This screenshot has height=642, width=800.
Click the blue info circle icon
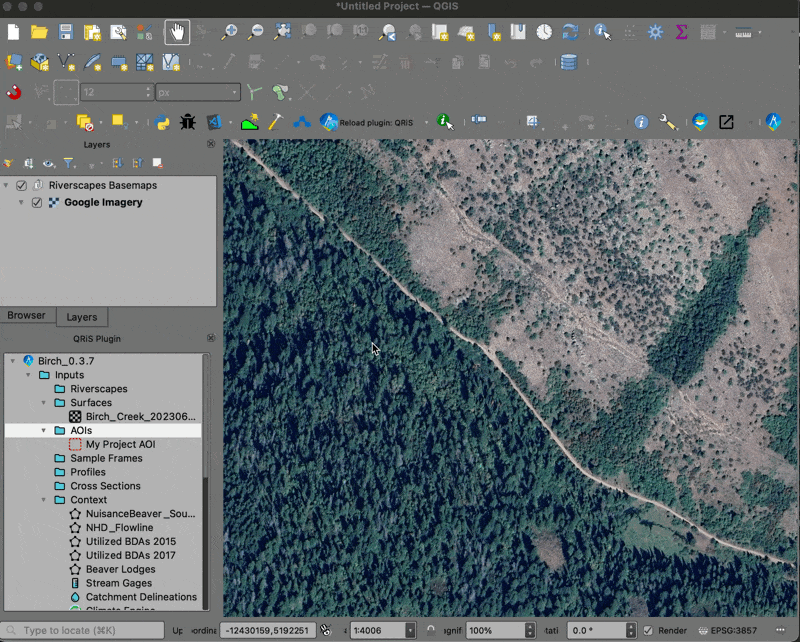pos(641,122)
